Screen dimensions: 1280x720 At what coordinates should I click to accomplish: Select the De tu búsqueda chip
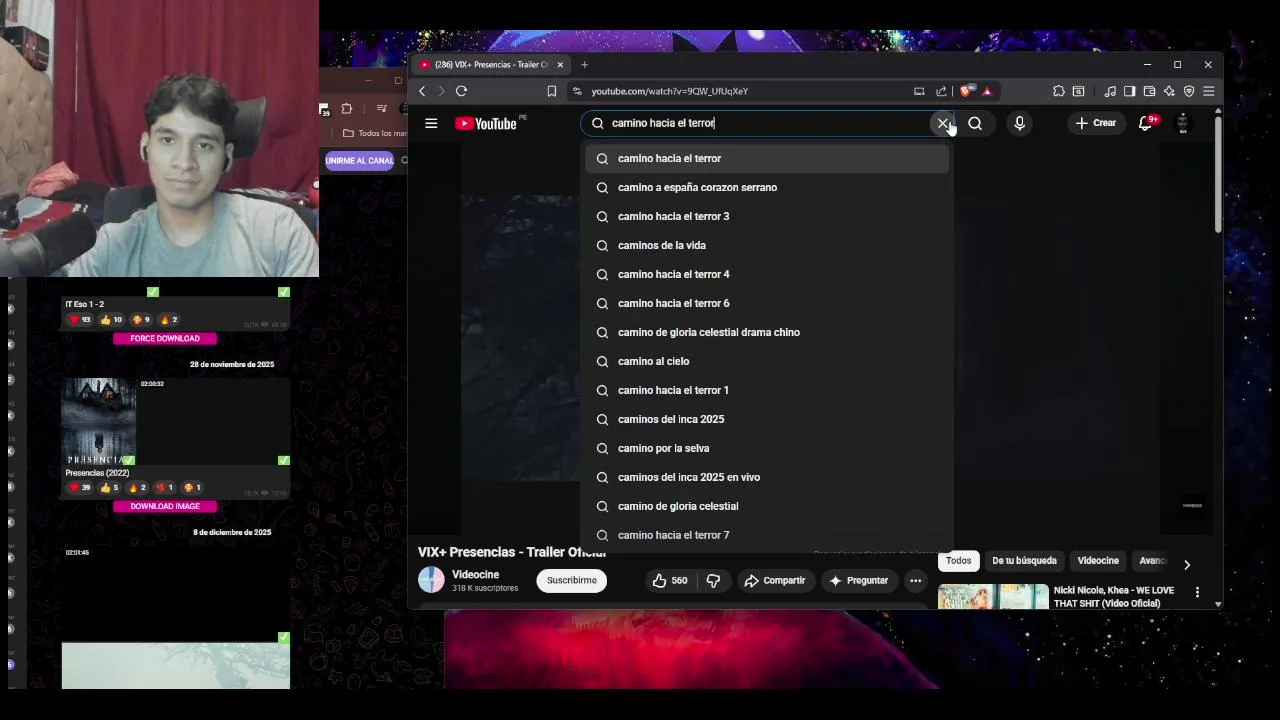1024,561
